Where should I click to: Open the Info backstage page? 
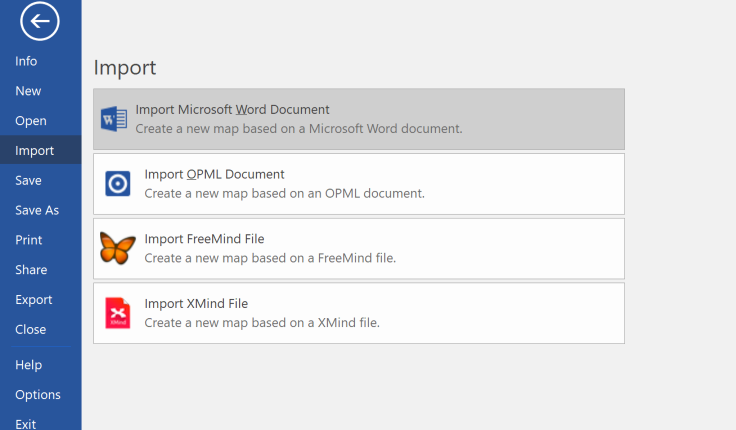(26, 61)
